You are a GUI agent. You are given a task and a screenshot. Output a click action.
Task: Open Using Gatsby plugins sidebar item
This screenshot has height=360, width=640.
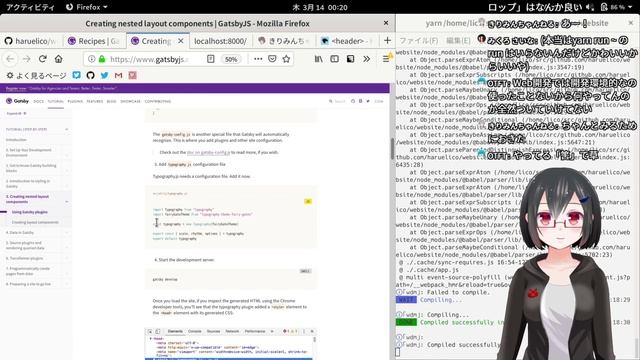point(30,212)
